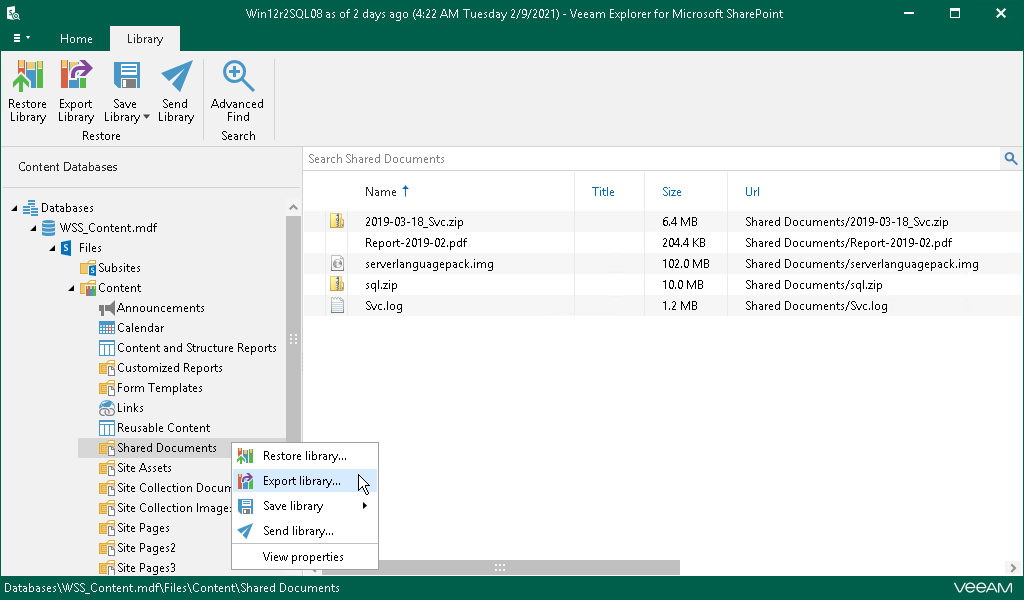Select View properties in context menu
1024x600 pixels.
[305, 557]
